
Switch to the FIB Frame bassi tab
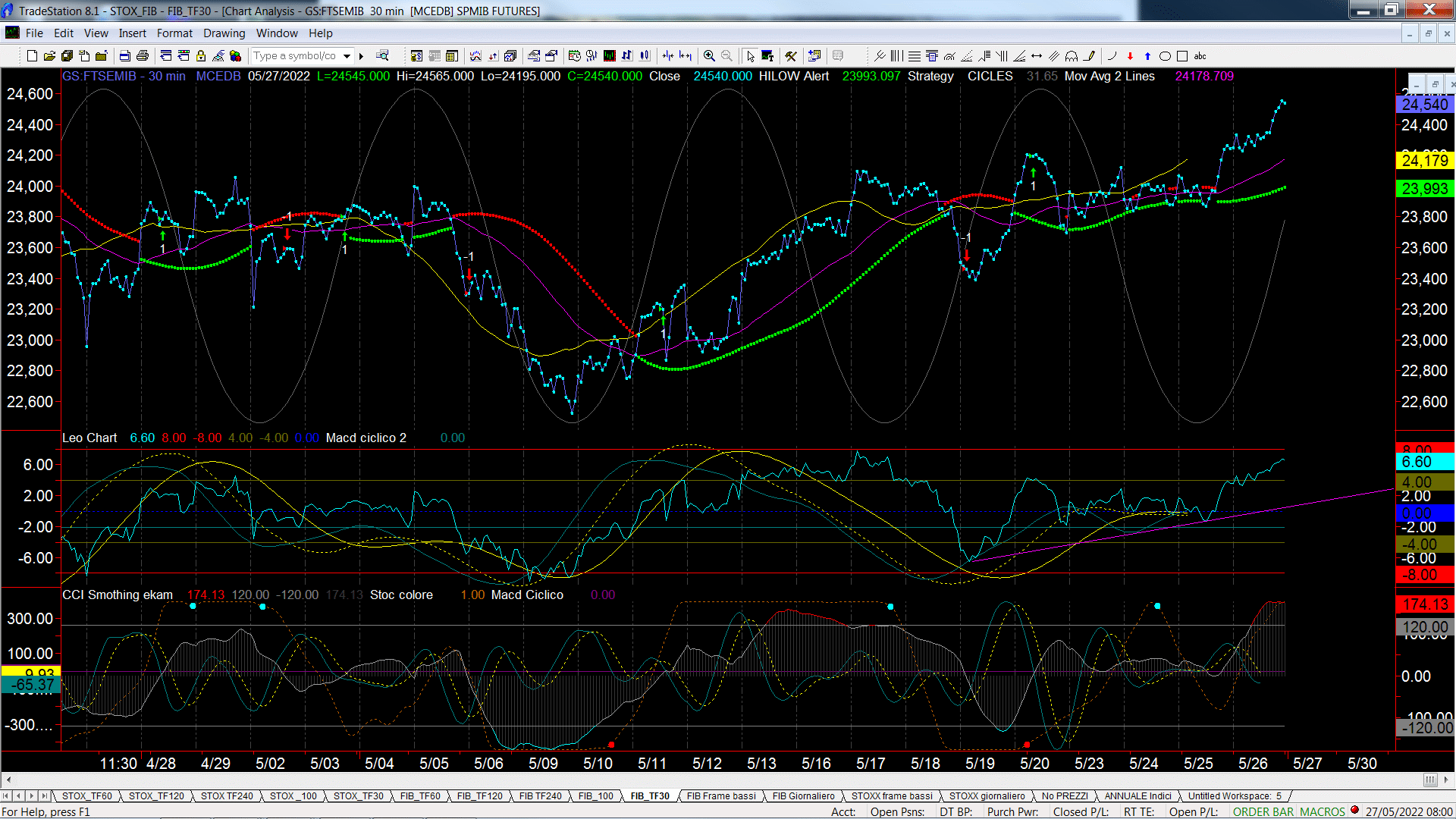click(x=721, y=795)
